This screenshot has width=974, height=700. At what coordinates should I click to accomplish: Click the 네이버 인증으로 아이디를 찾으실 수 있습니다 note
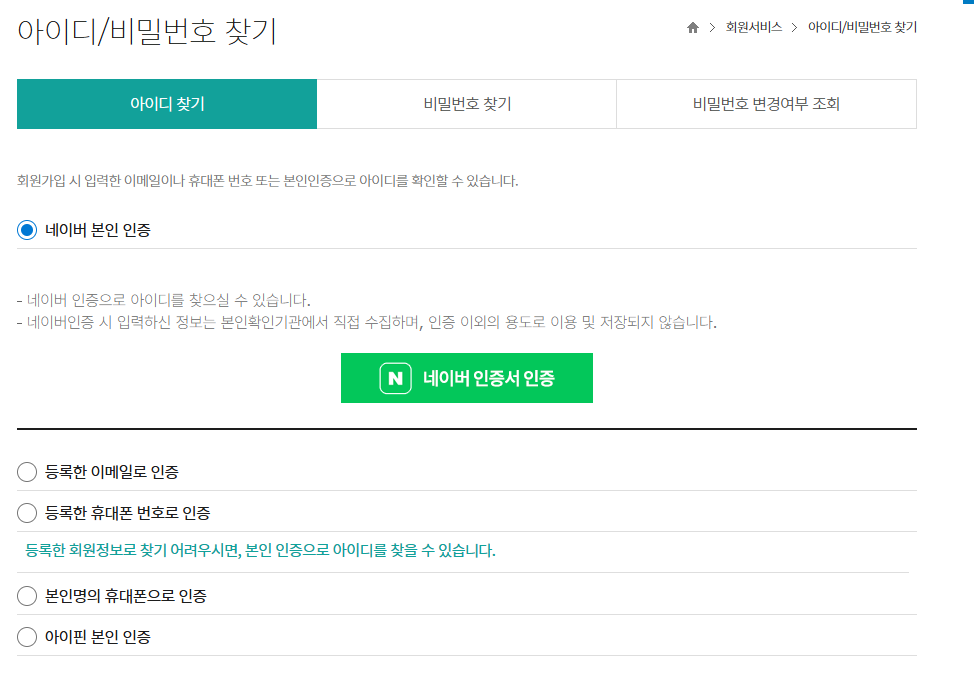coord(165,300)
